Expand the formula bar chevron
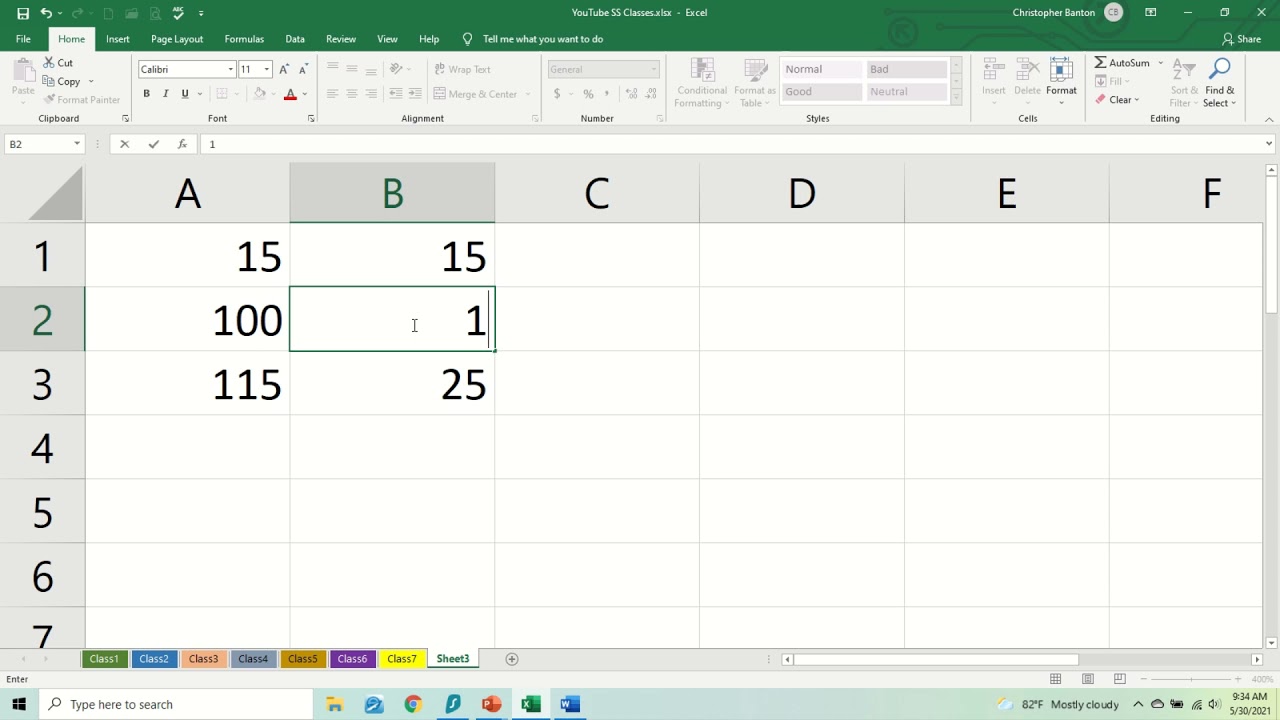The width and height of the screenshot is (1280, 720). (x=1268, y=144)
